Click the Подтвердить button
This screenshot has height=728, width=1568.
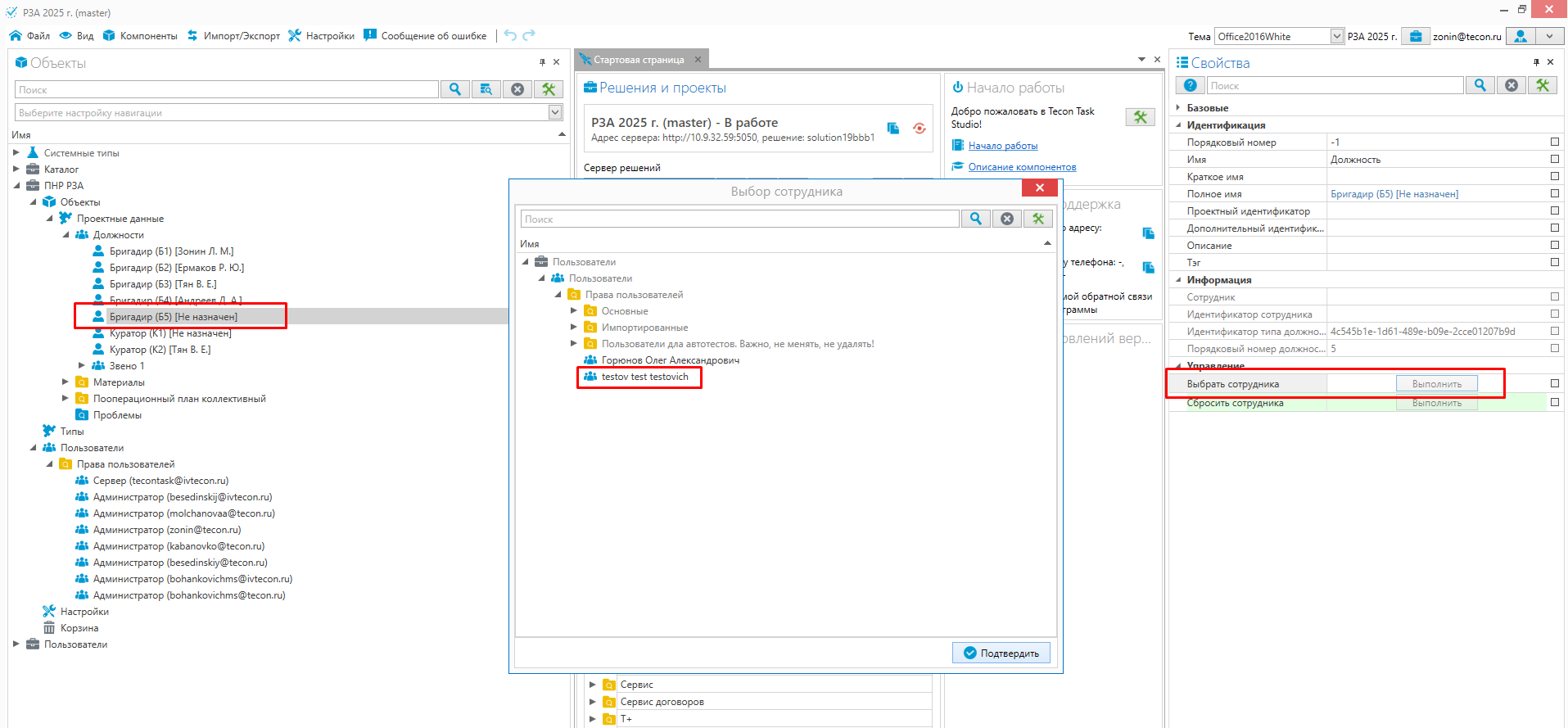1001,653
